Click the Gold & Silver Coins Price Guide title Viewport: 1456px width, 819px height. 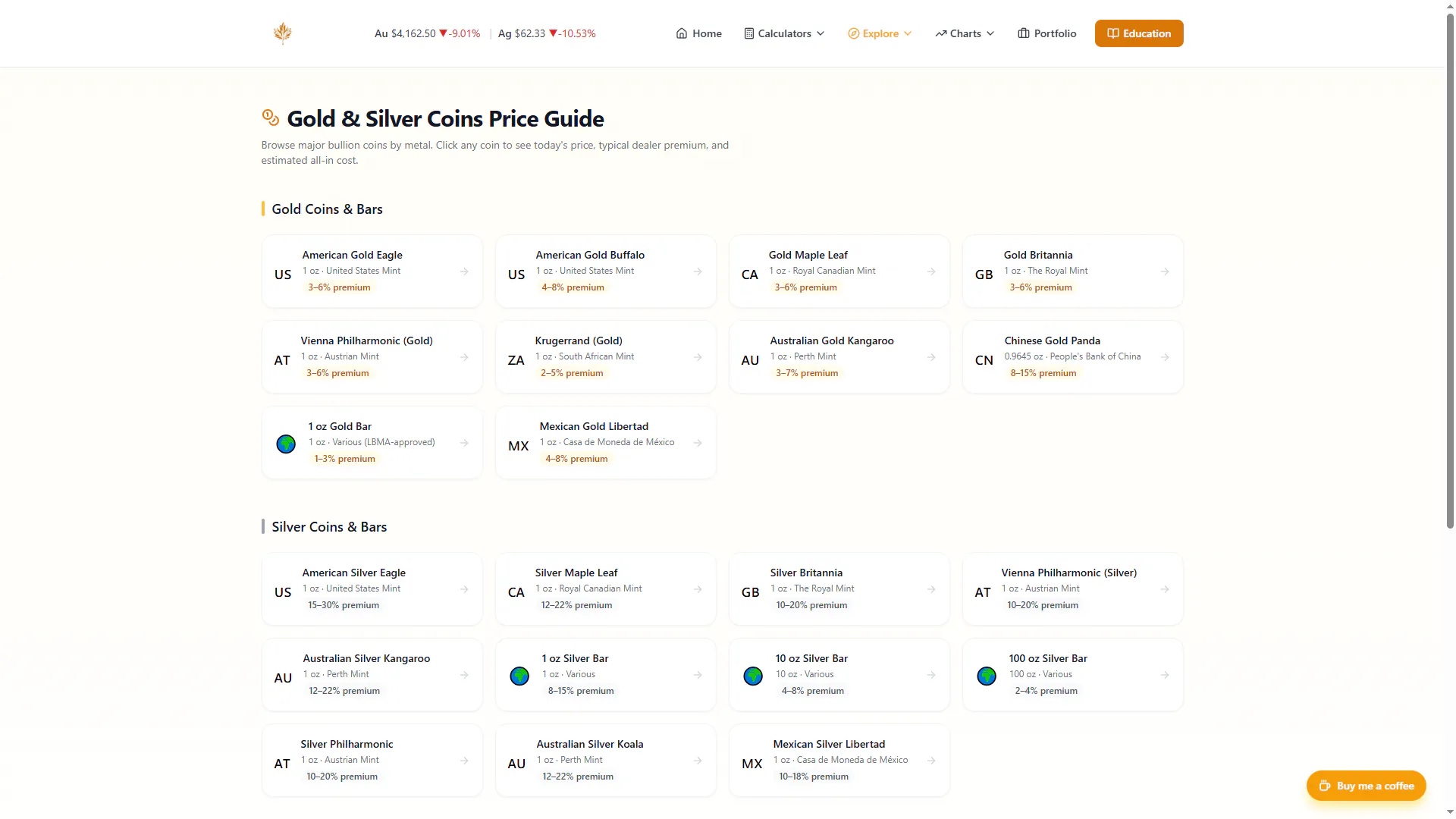tap(445, 118)
